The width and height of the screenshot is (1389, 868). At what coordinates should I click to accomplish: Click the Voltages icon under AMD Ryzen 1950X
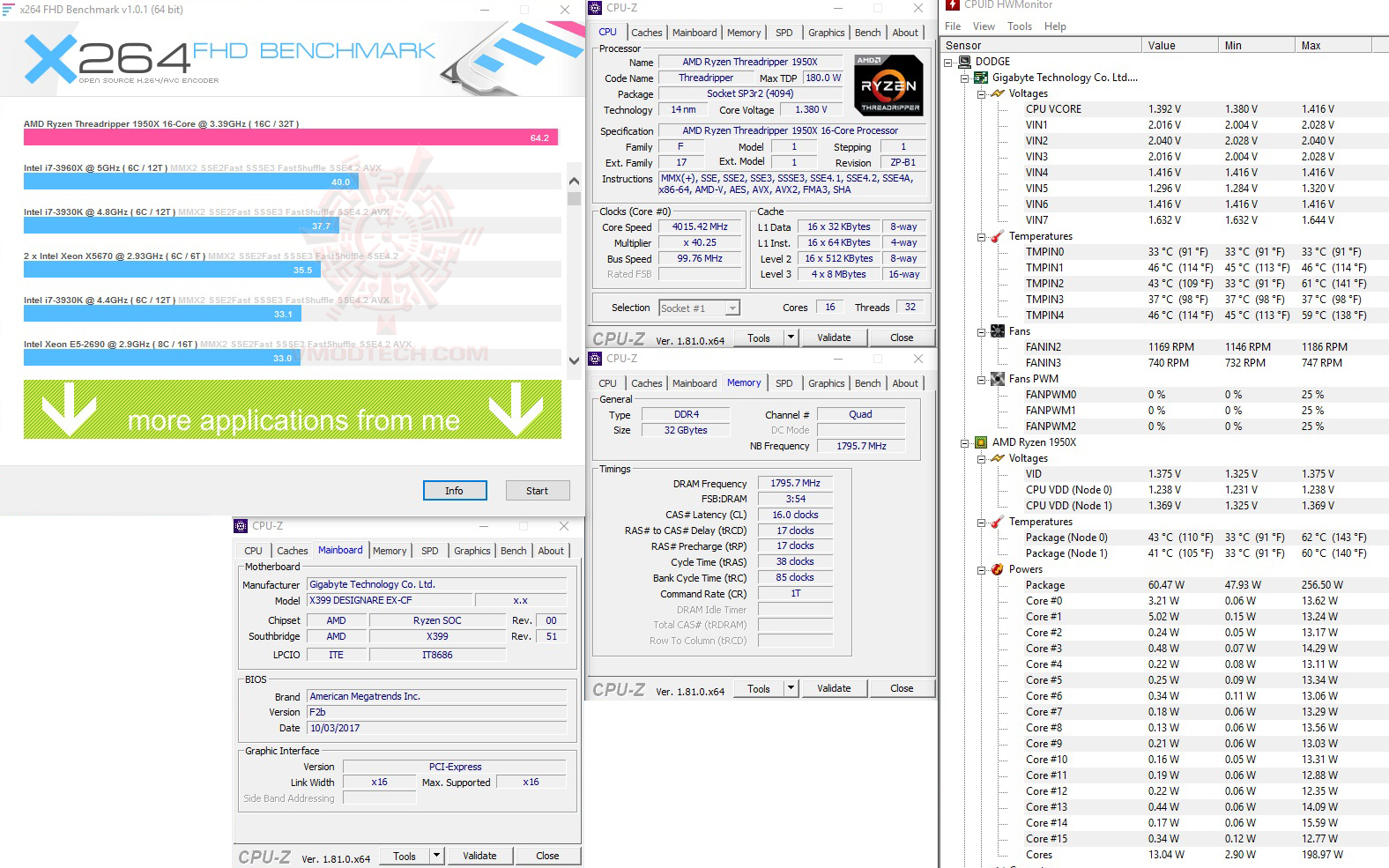point(998,458)
